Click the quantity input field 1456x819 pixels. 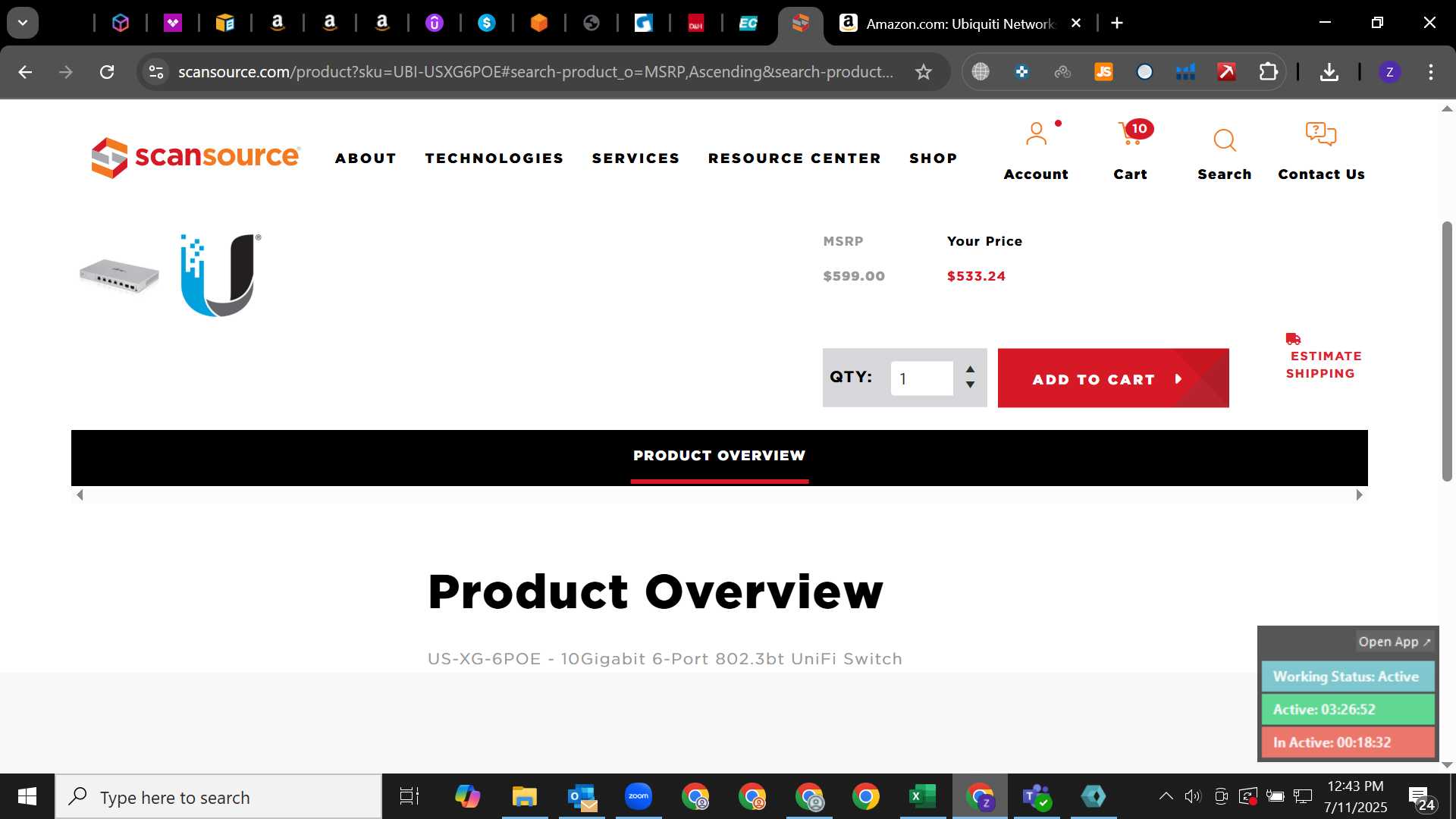(x=921, y=378)
